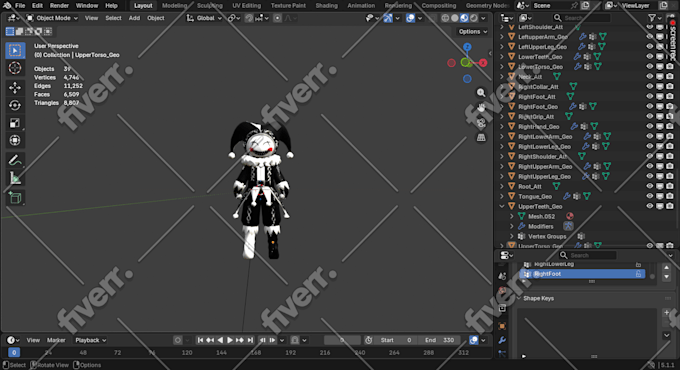
Task: Open the Options dropdown in viewport
Action: [472, 32]
